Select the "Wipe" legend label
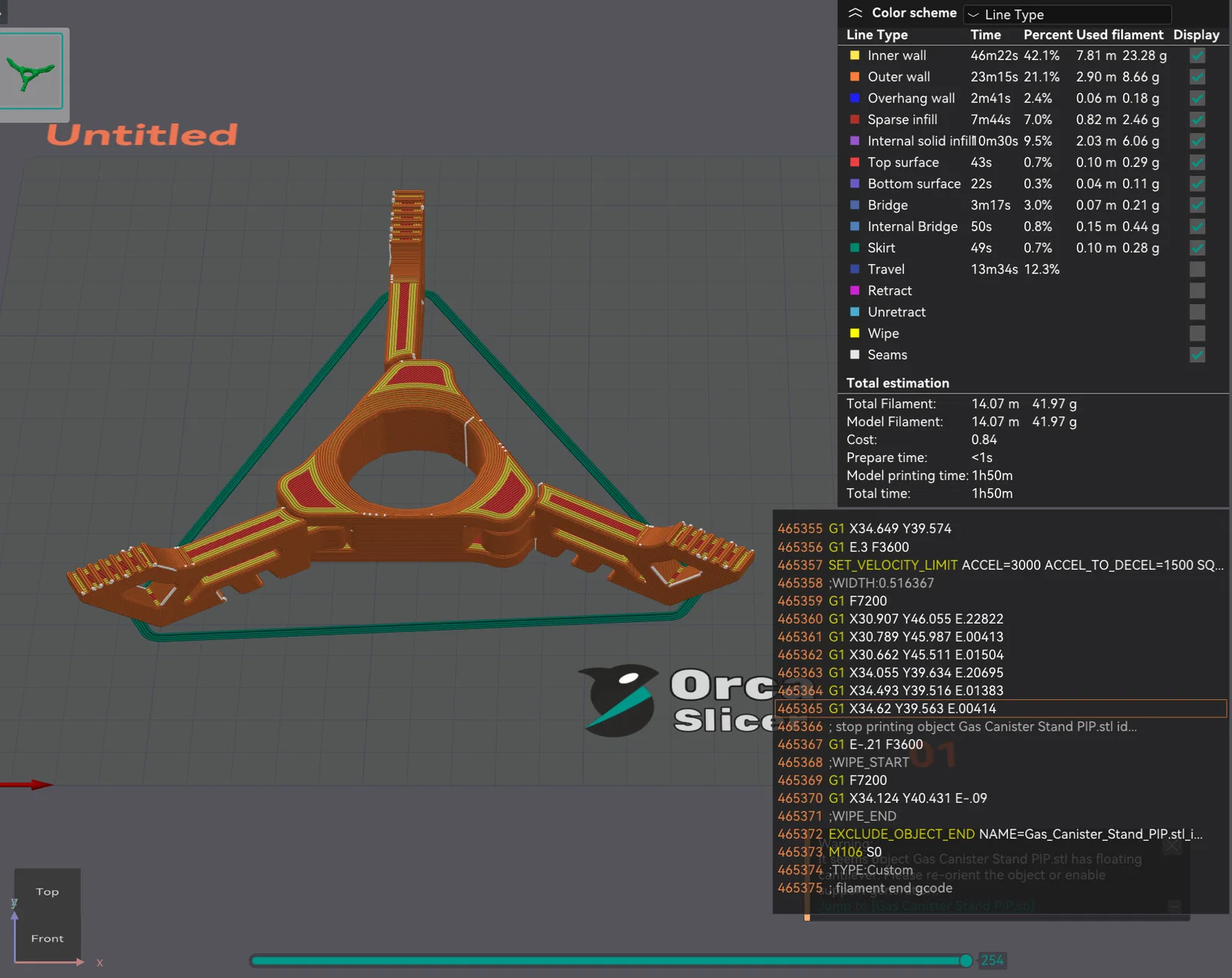1232x978 pixels. pyautogui.click(x=883, y=333)
